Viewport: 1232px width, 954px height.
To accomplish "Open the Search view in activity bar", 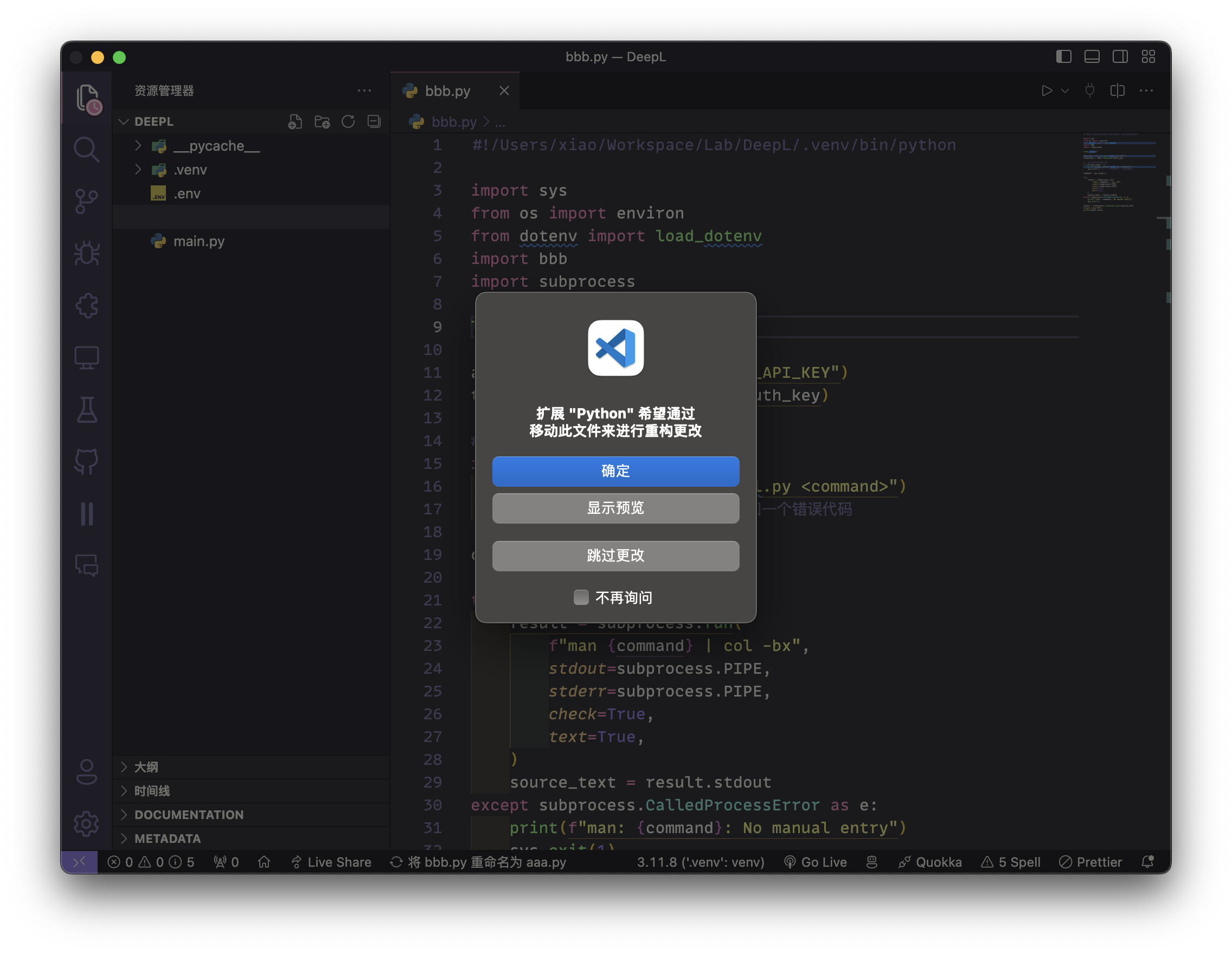I will coord(86,150).
